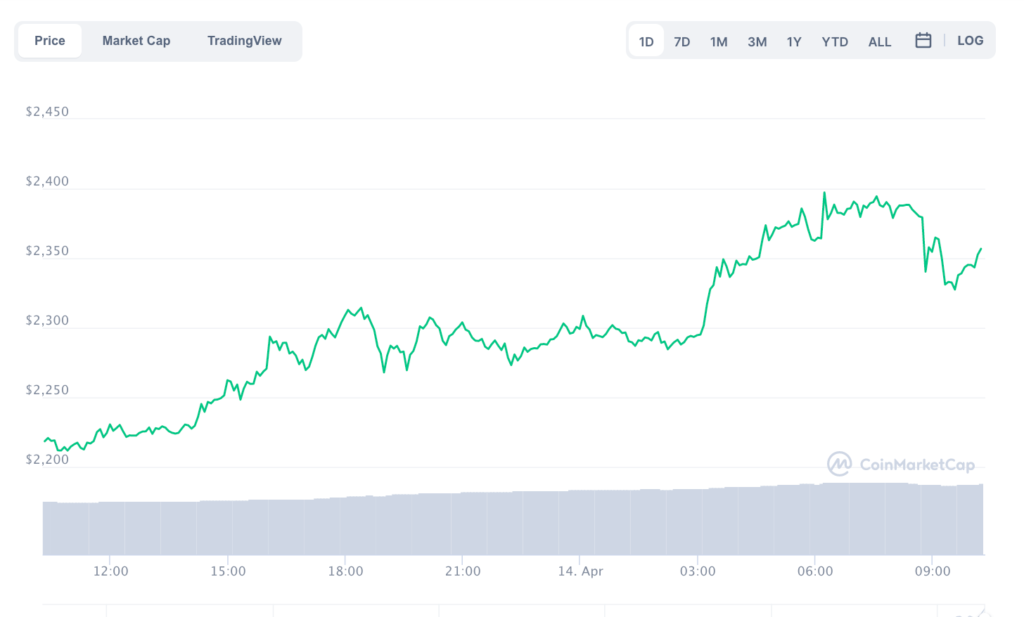Click the 14. Apr date label

pyautogui.click(x=580, y=571)
